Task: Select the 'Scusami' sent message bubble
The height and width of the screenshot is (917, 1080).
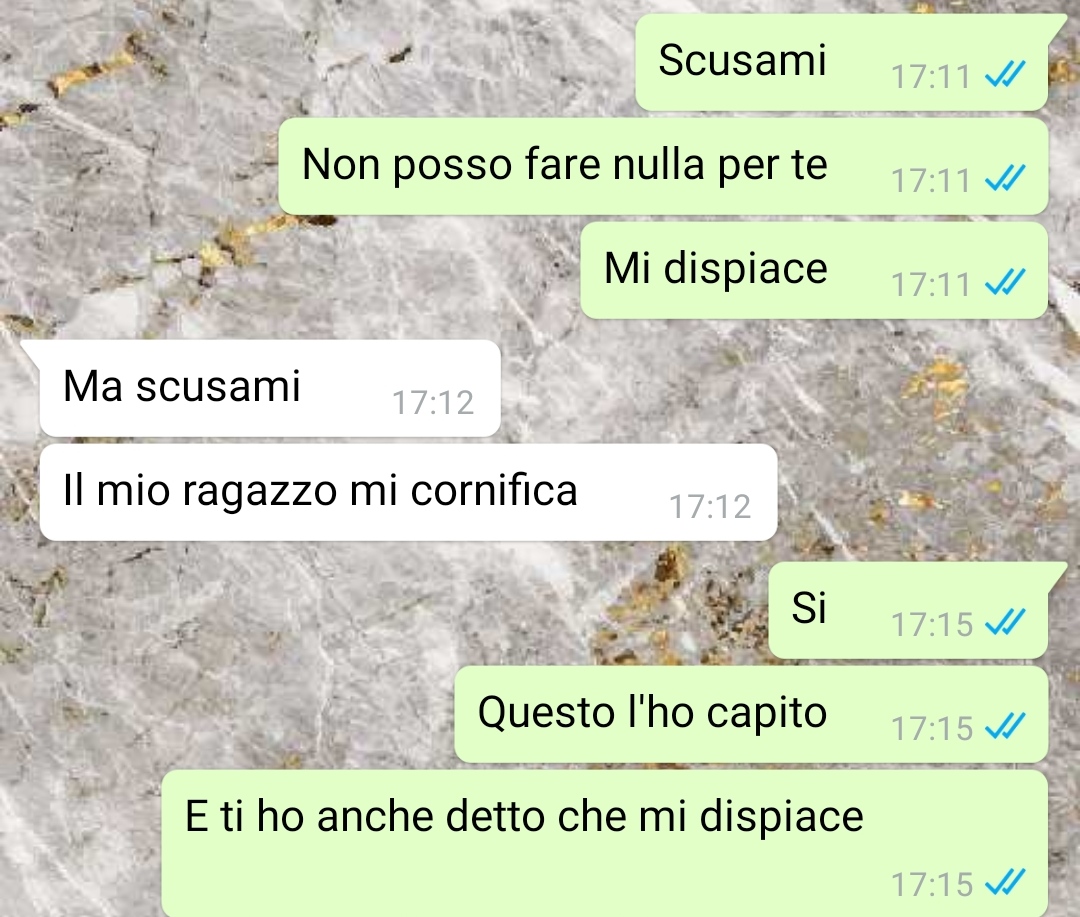Action: 842,63
